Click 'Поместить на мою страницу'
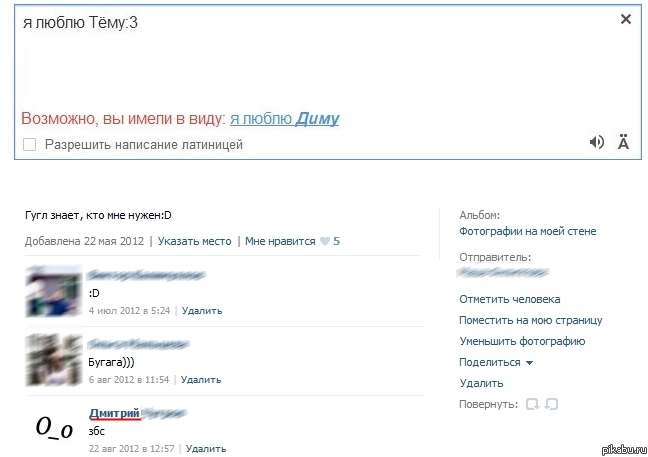 [530, 320]
